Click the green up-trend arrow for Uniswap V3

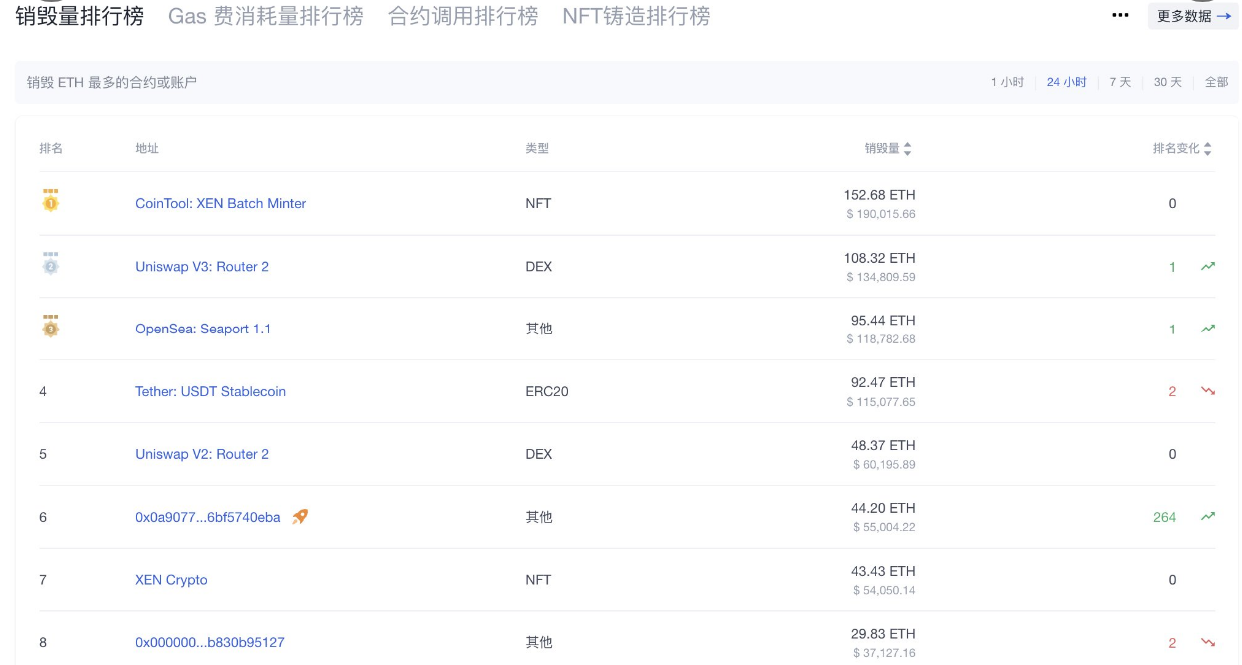point(1207,265)
